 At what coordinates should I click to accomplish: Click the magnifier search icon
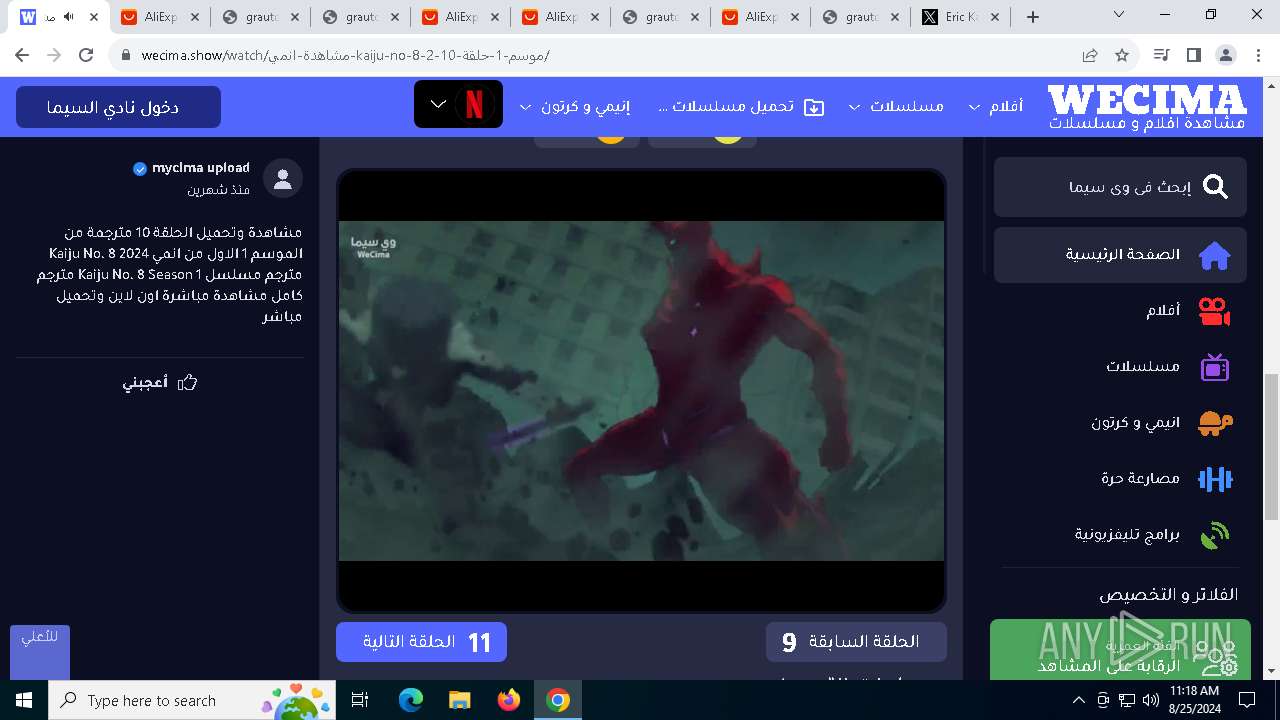coord(1215,187)
